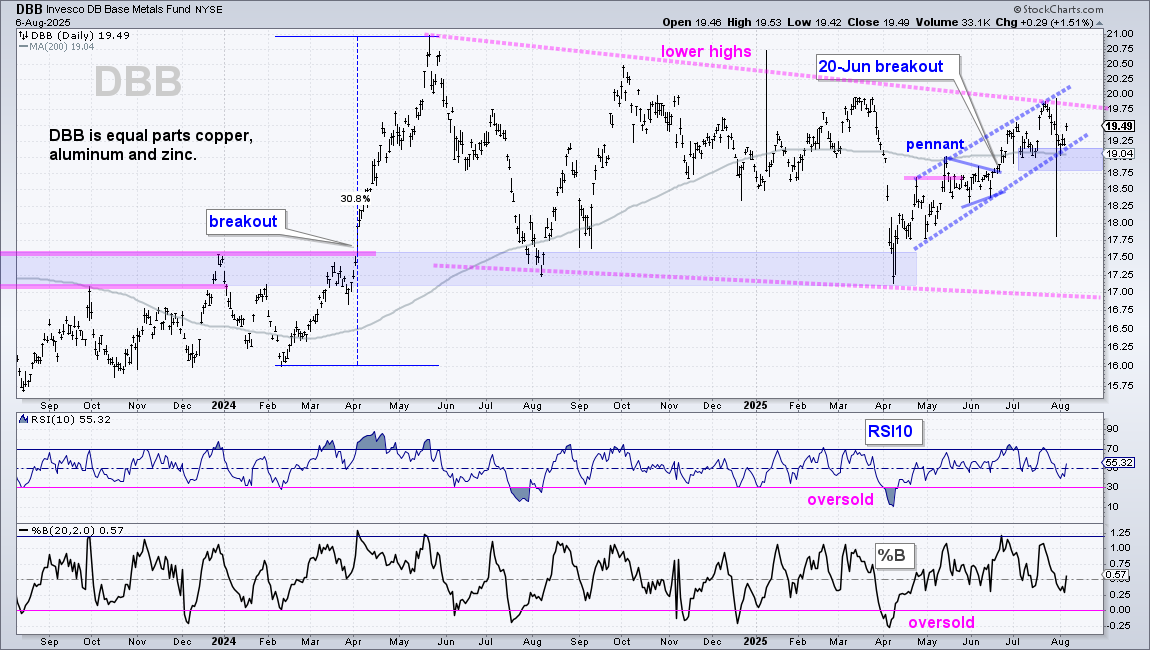Click the '2024' label on price chart axis
Image resolution: width=1150 pixels, height=650 pixels.
(224, 406)
